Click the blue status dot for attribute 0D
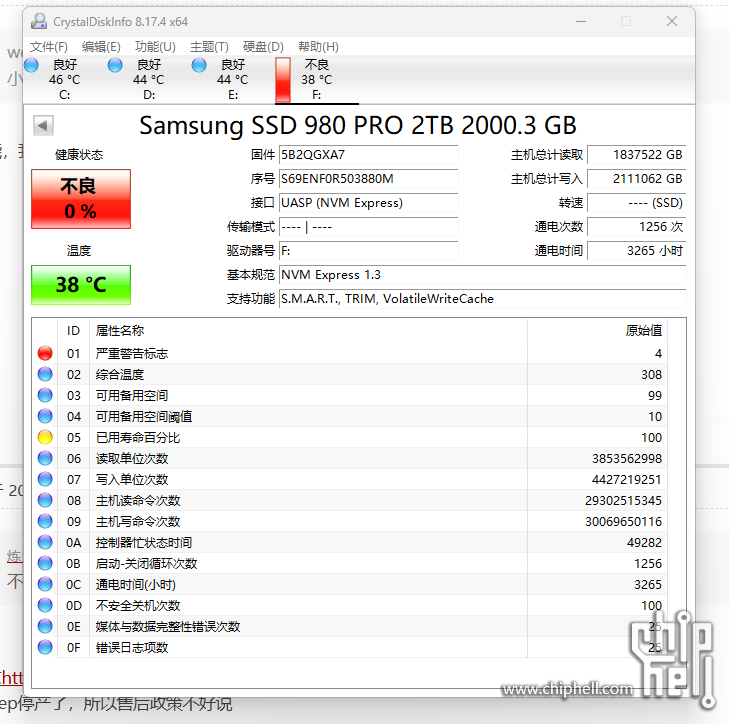729x724 pixels. coord(45,605)
